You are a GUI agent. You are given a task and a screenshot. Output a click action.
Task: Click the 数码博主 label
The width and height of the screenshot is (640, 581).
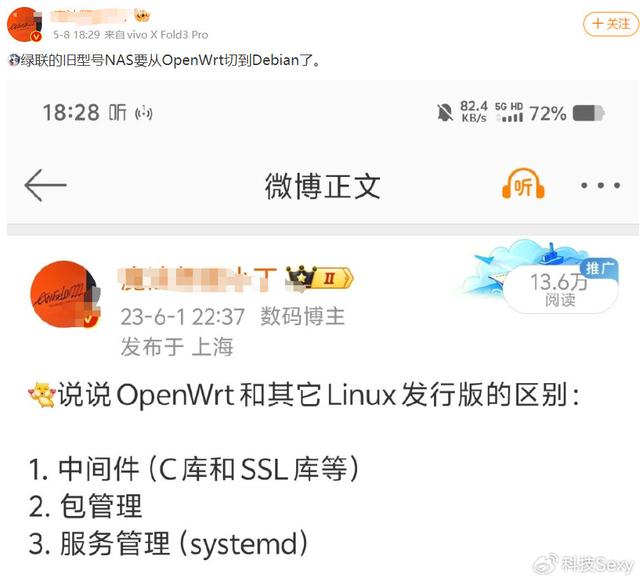pos(302,316)
